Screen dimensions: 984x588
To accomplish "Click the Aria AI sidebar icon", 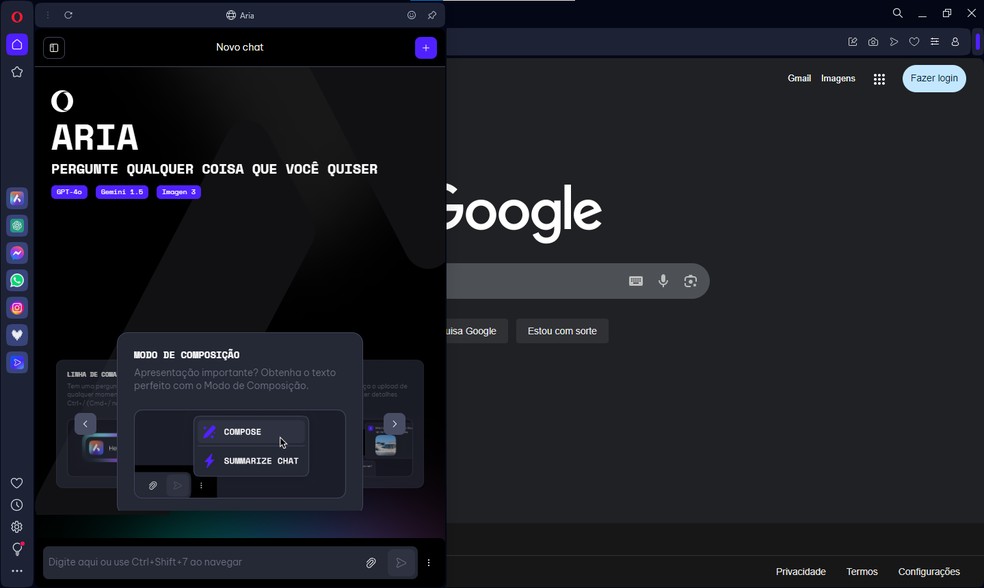I will point(17,198).
